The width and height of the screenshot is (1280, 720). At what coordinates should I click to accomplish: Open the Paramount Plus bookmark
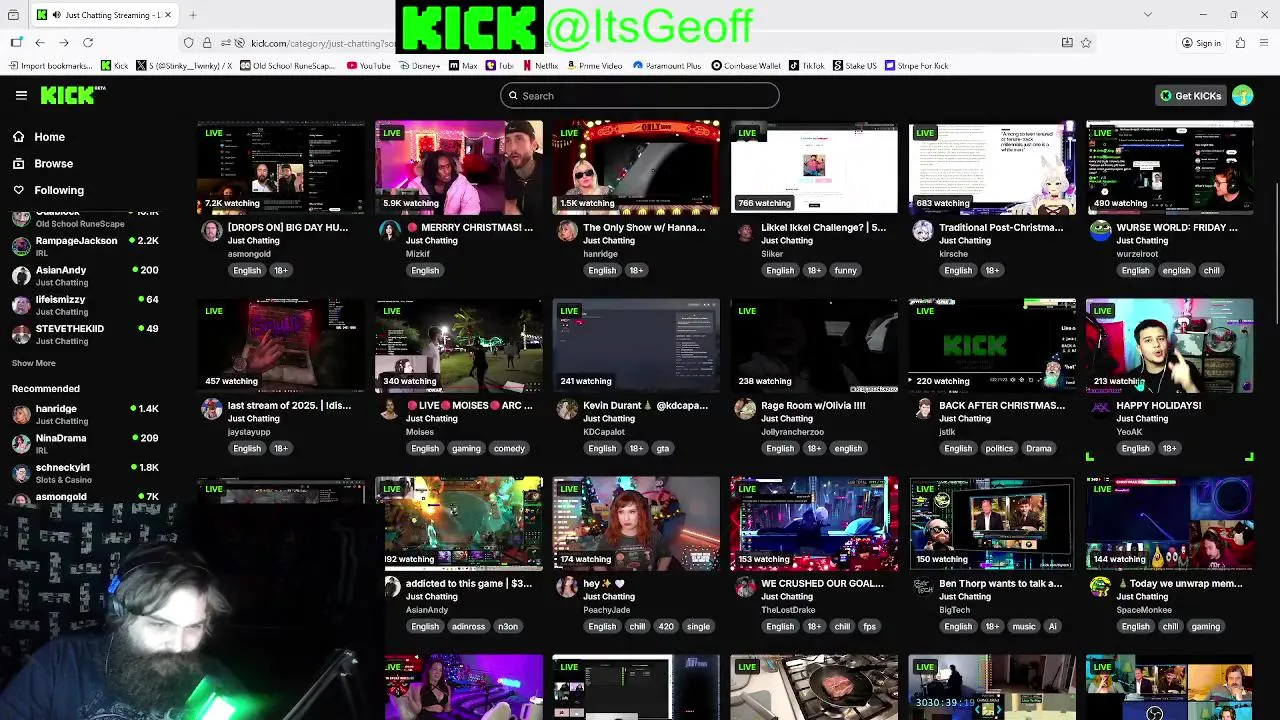667,66
